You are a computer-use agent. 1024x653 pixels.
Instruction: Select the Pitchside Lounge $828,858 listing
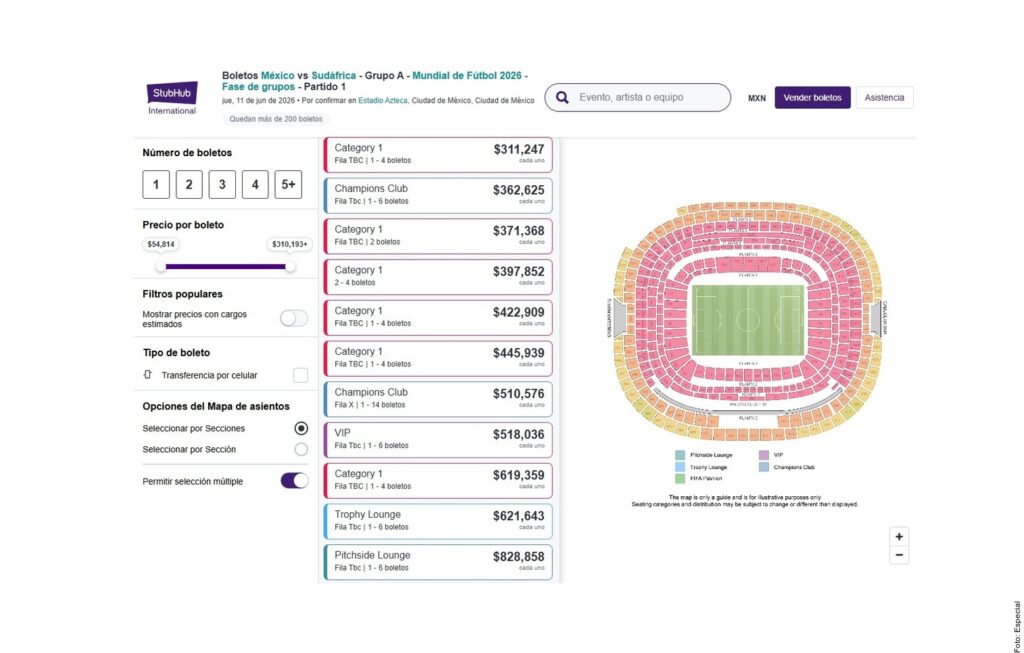tap(438, 561)
